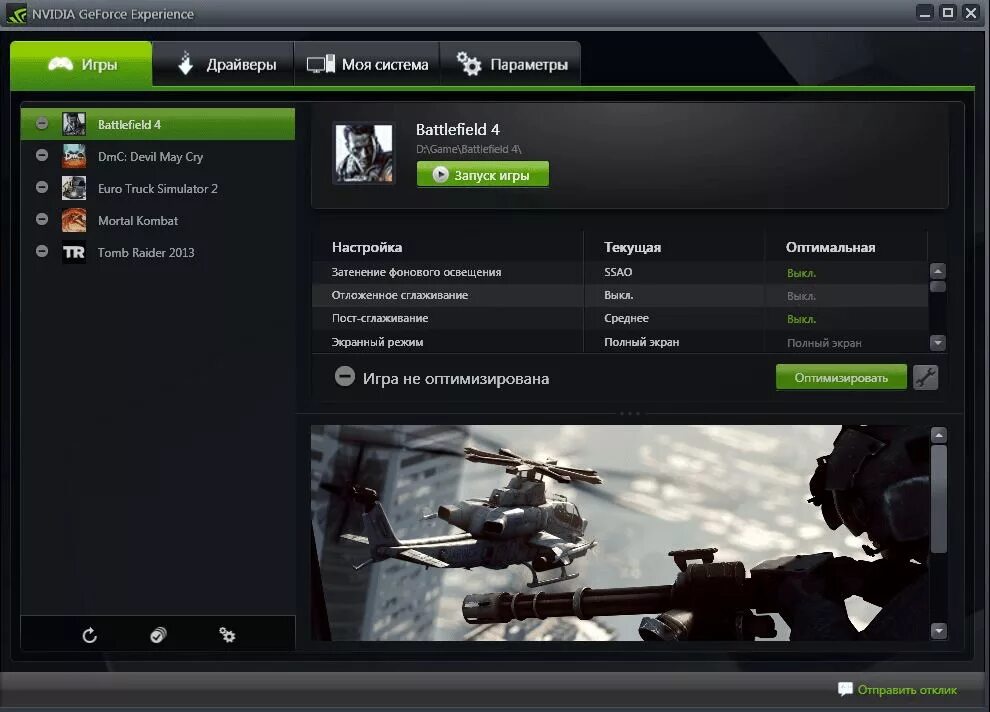Click status circle beside Tomb Raider 2013
Image resolution: width=990 pixels, height=712 pixels.
pos(42,251)
